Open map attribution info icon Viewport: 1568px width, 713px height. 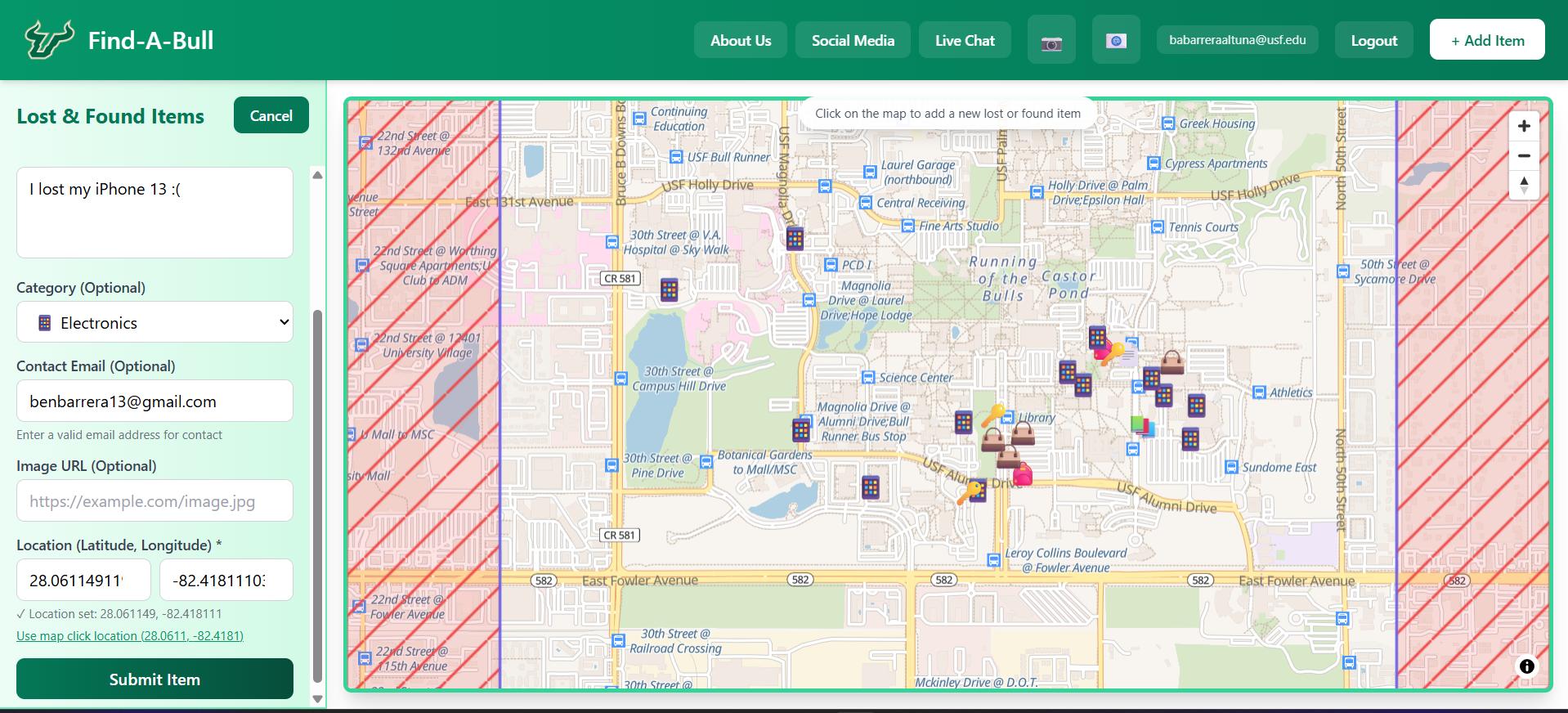[1526, 666]
